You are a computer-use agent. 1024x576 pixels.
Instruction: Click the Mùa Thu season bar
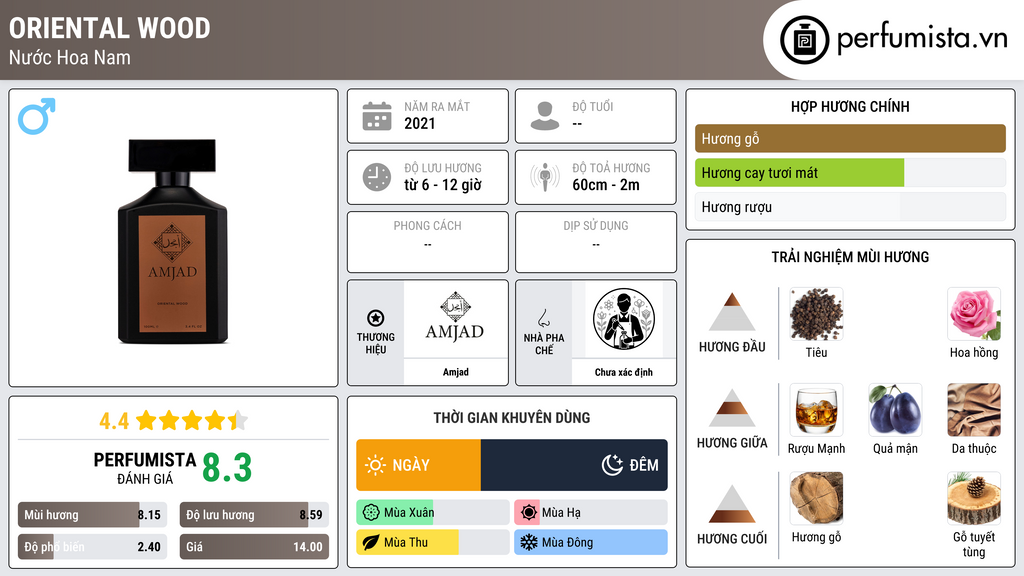[x=433, y=542]
